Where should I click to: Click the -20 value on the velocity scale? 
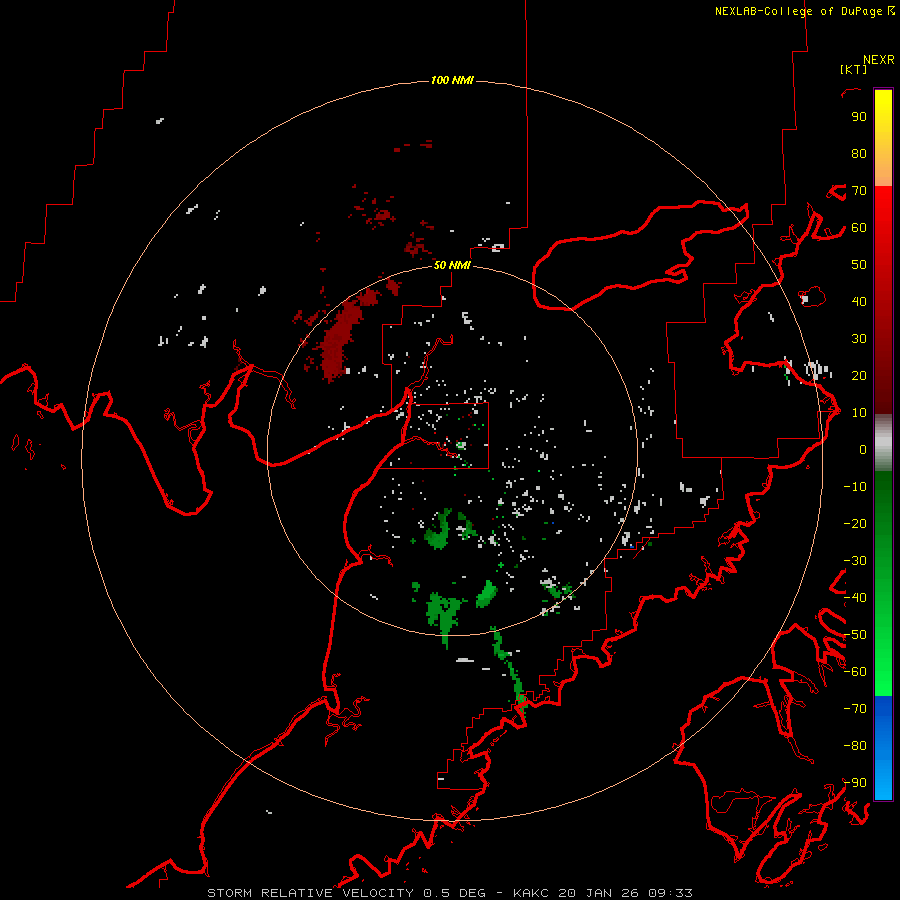[855, 523]
